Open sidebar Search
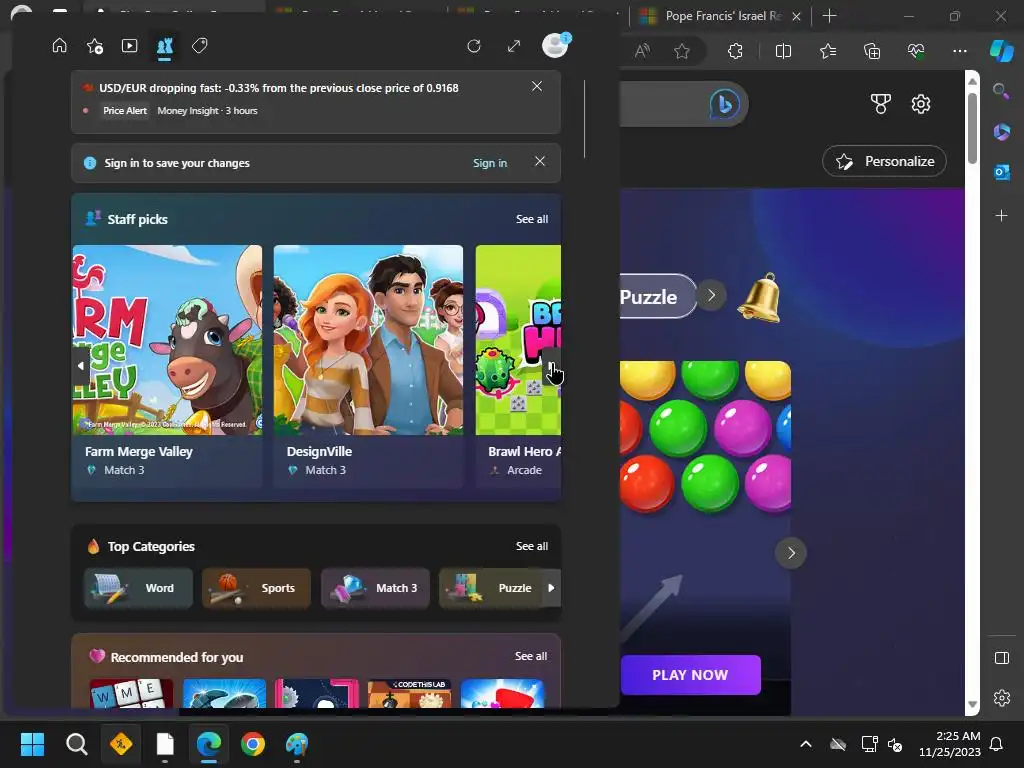1024x768 pixels. (1001, 91)
